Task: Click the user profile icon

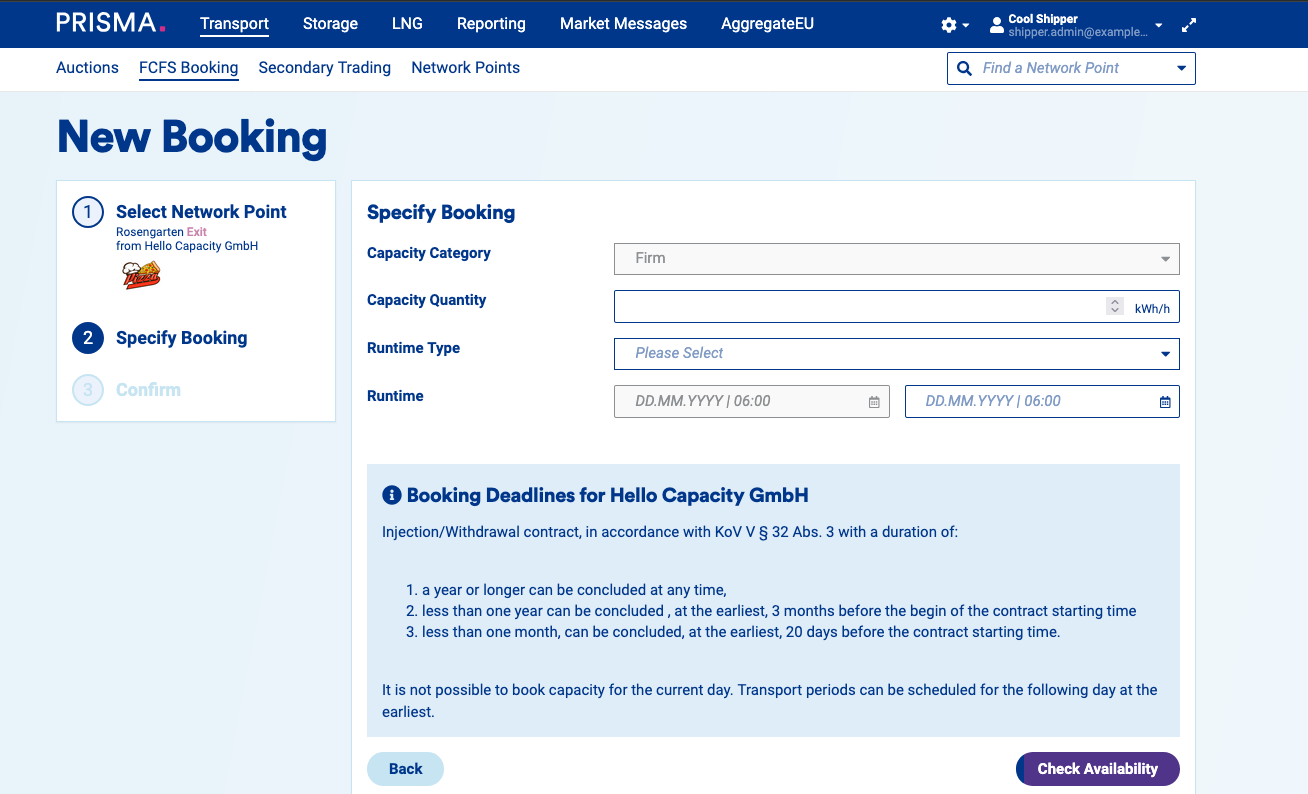Action: 996,25
